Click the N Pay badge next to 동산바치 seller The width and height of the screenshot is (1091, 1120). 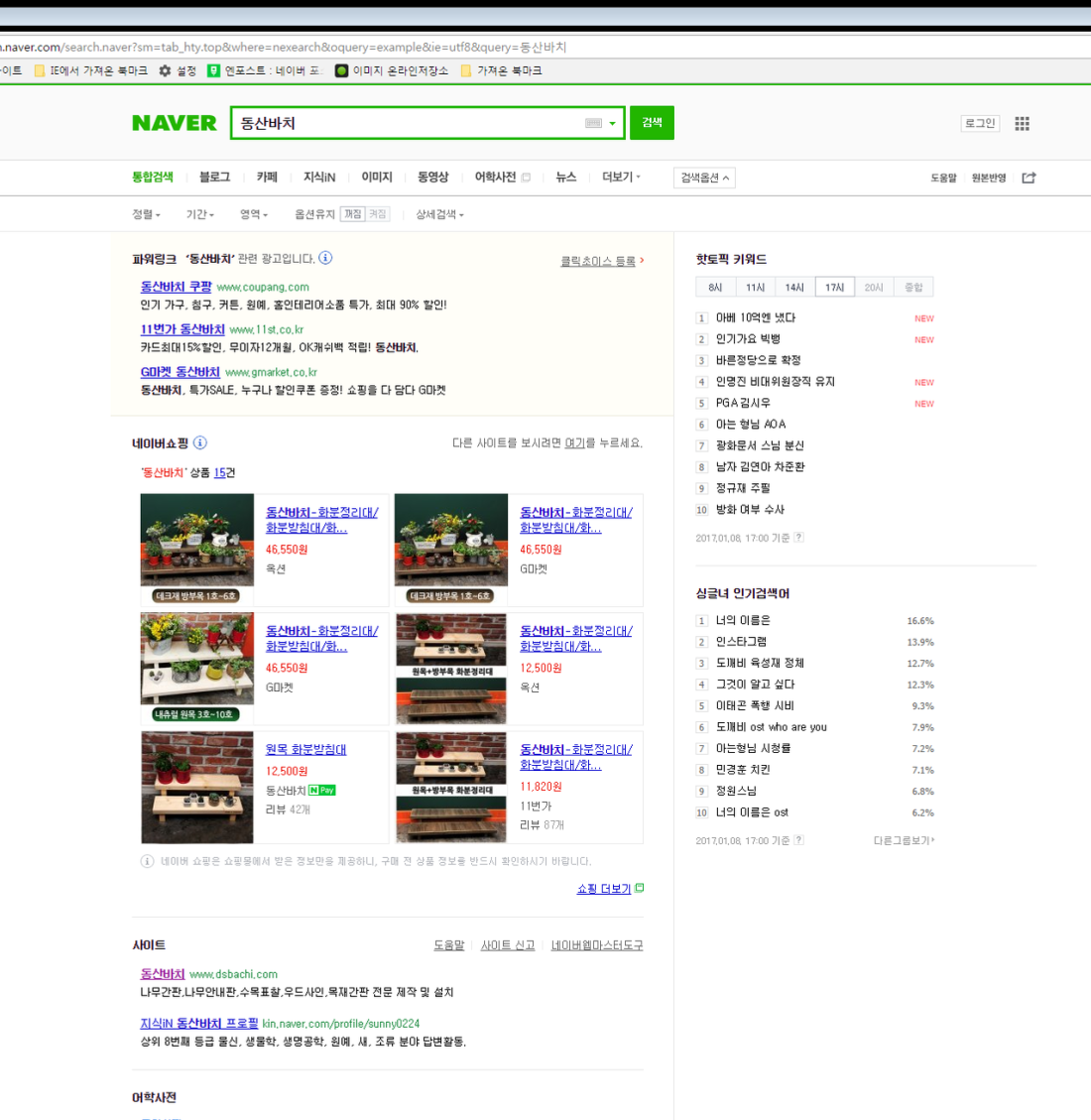tap(322, 790)
